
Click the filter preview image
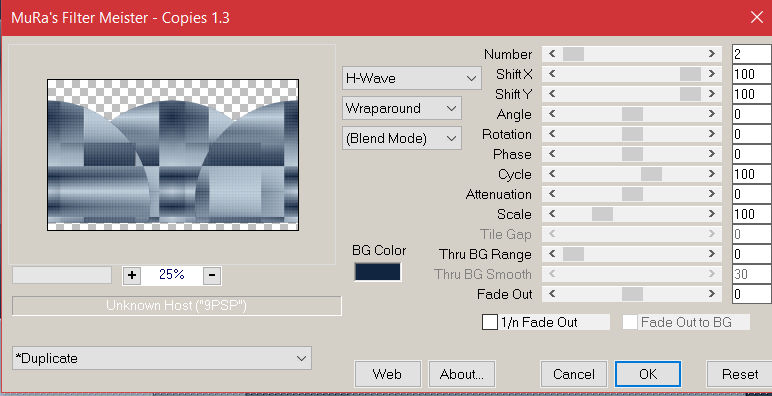point(173,155)
